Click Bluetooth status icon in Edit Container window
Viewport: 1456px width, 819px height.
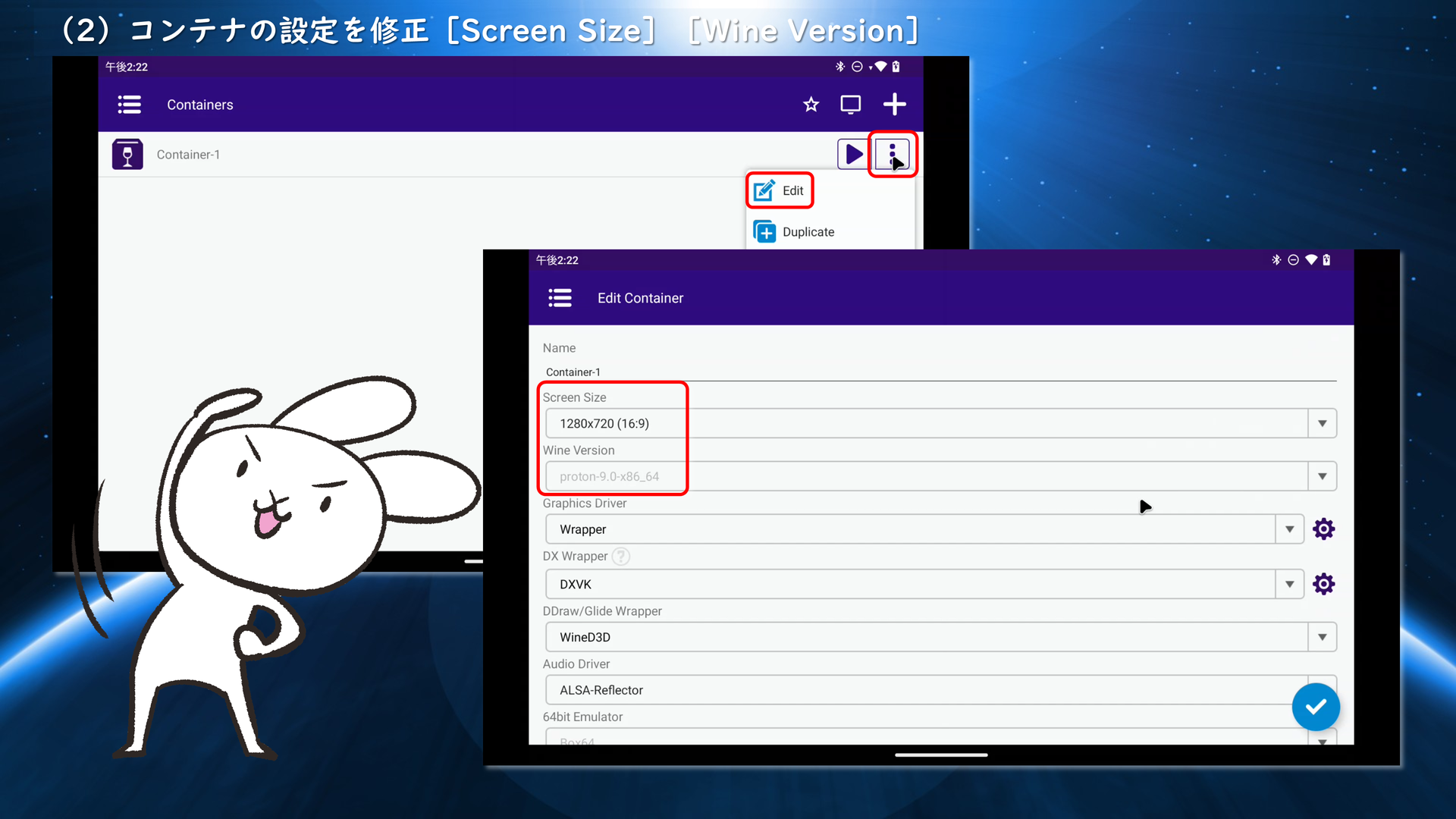(x=1276, y=260)
